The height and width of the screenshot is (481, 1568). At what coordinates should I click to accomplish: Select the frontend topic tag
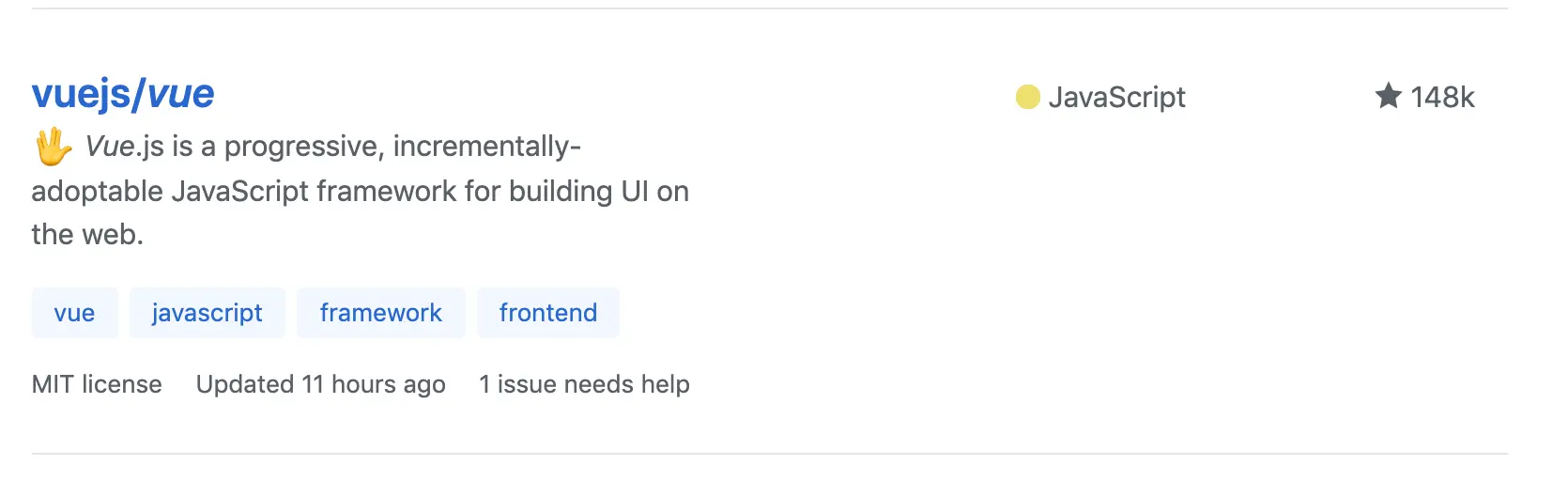[x=548, y=313]
